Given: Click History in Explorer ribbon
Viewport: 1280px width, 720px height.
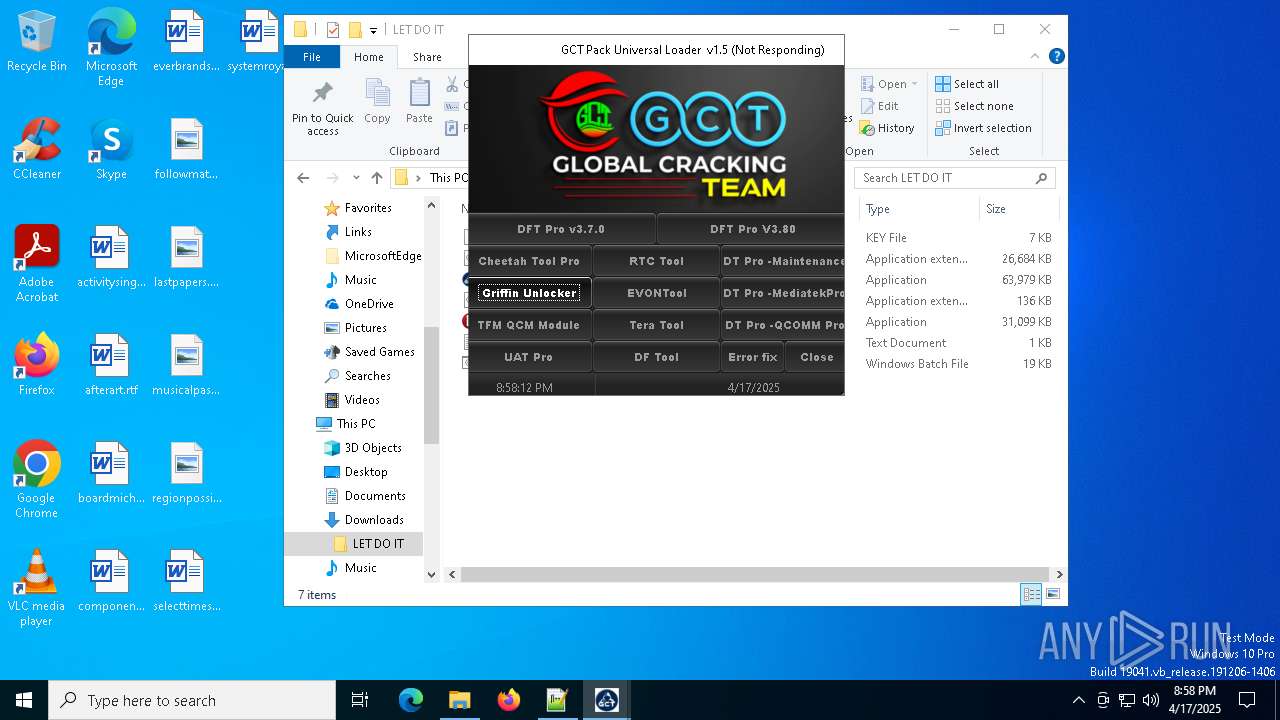Looking at the screenshot, I should (887, 128).
